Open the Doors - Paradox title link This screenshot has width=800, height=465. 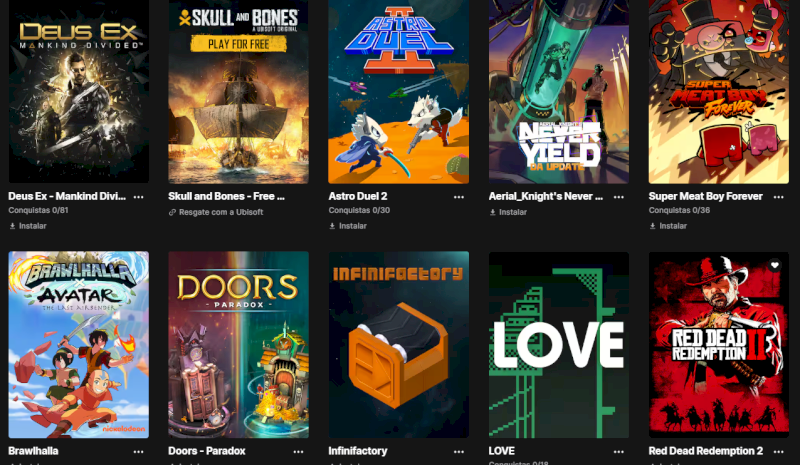coord(207,451)
